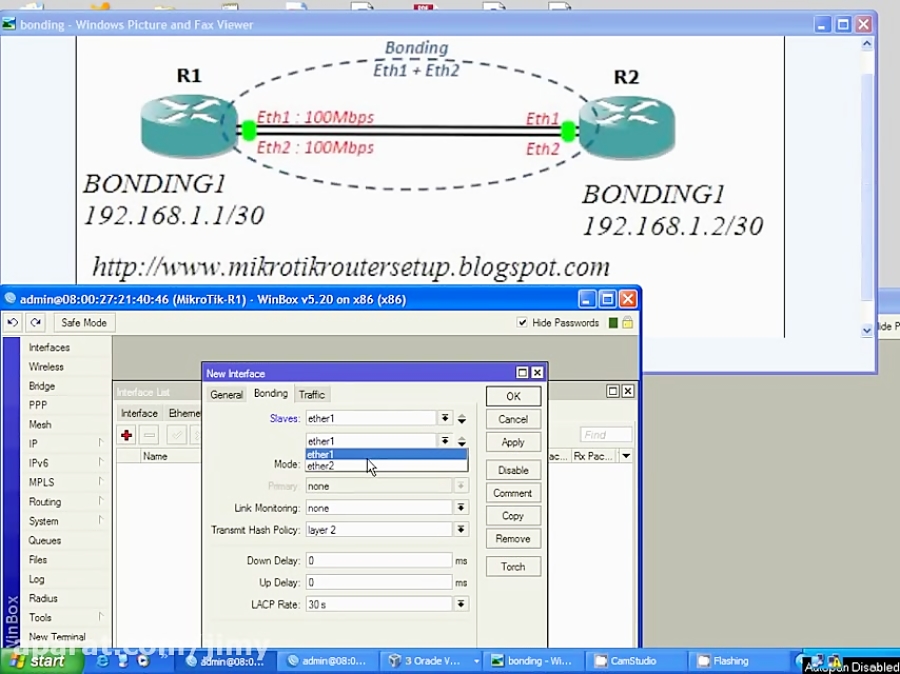Click the Undo arrow in WinBox toolbar

[x=13, y=322]
